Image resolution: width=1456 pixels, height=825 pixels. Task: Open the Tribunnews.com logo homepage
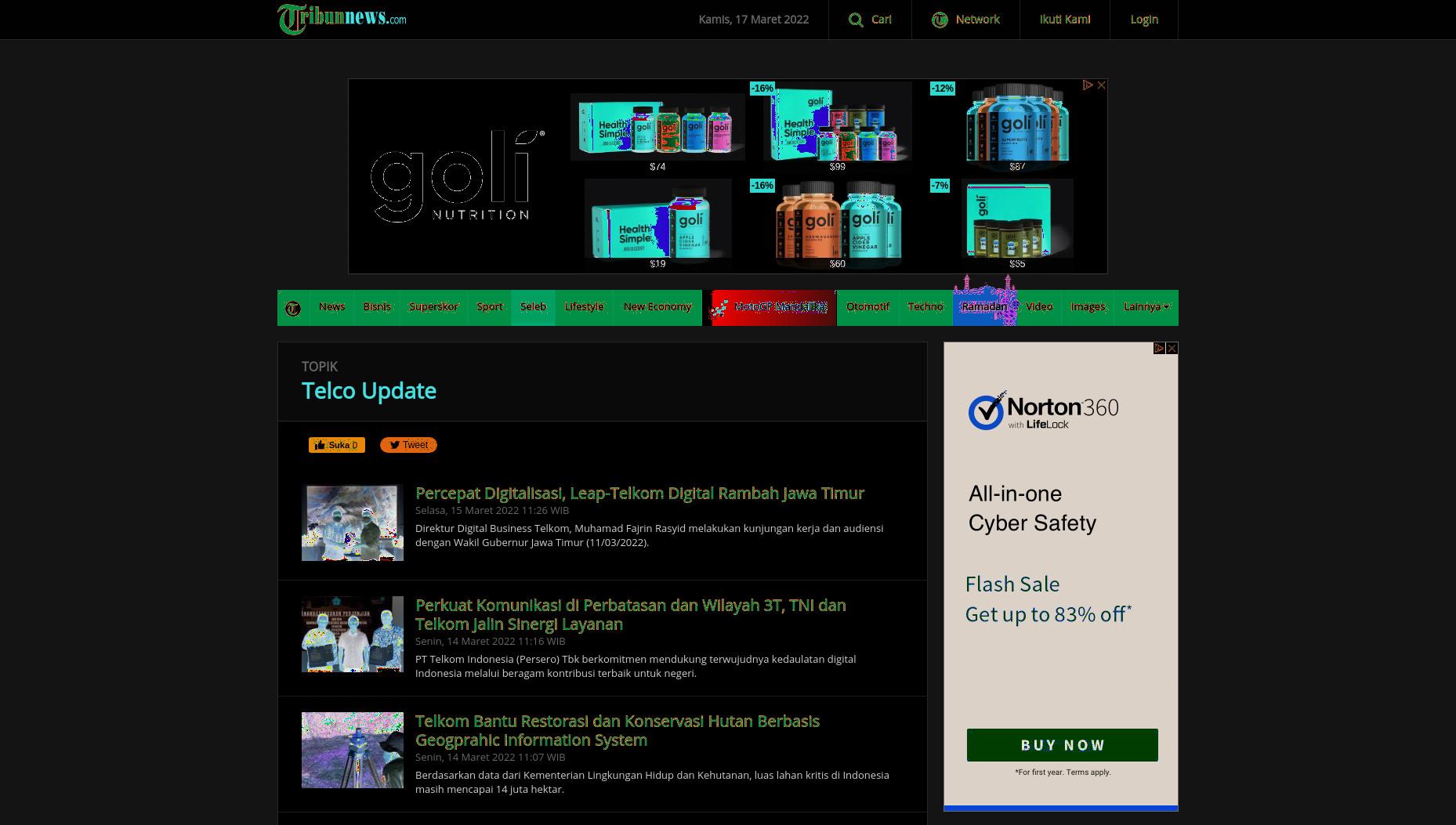342,19
